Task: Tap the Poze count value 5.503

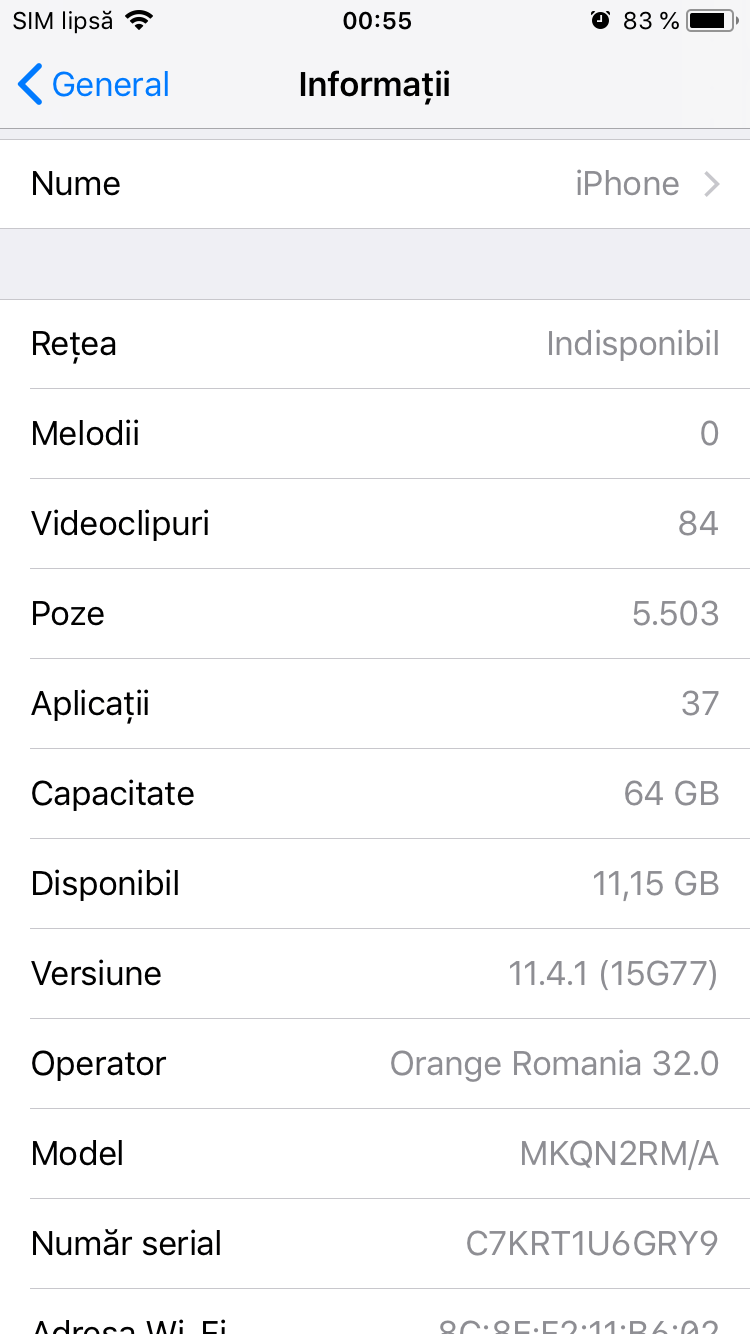Action: tap(675, 614)
